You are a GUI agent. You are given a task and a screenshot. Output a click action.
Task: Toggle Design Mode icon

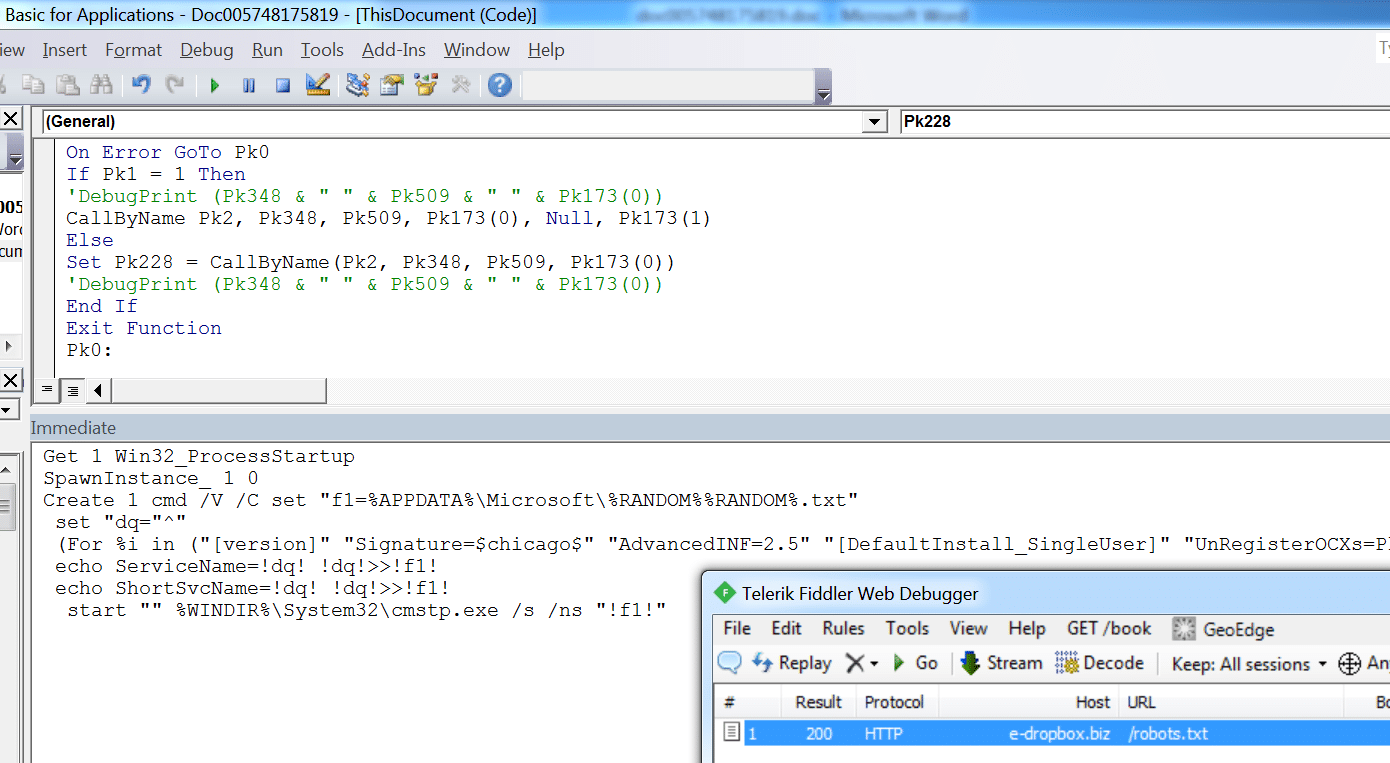point(318,85)
